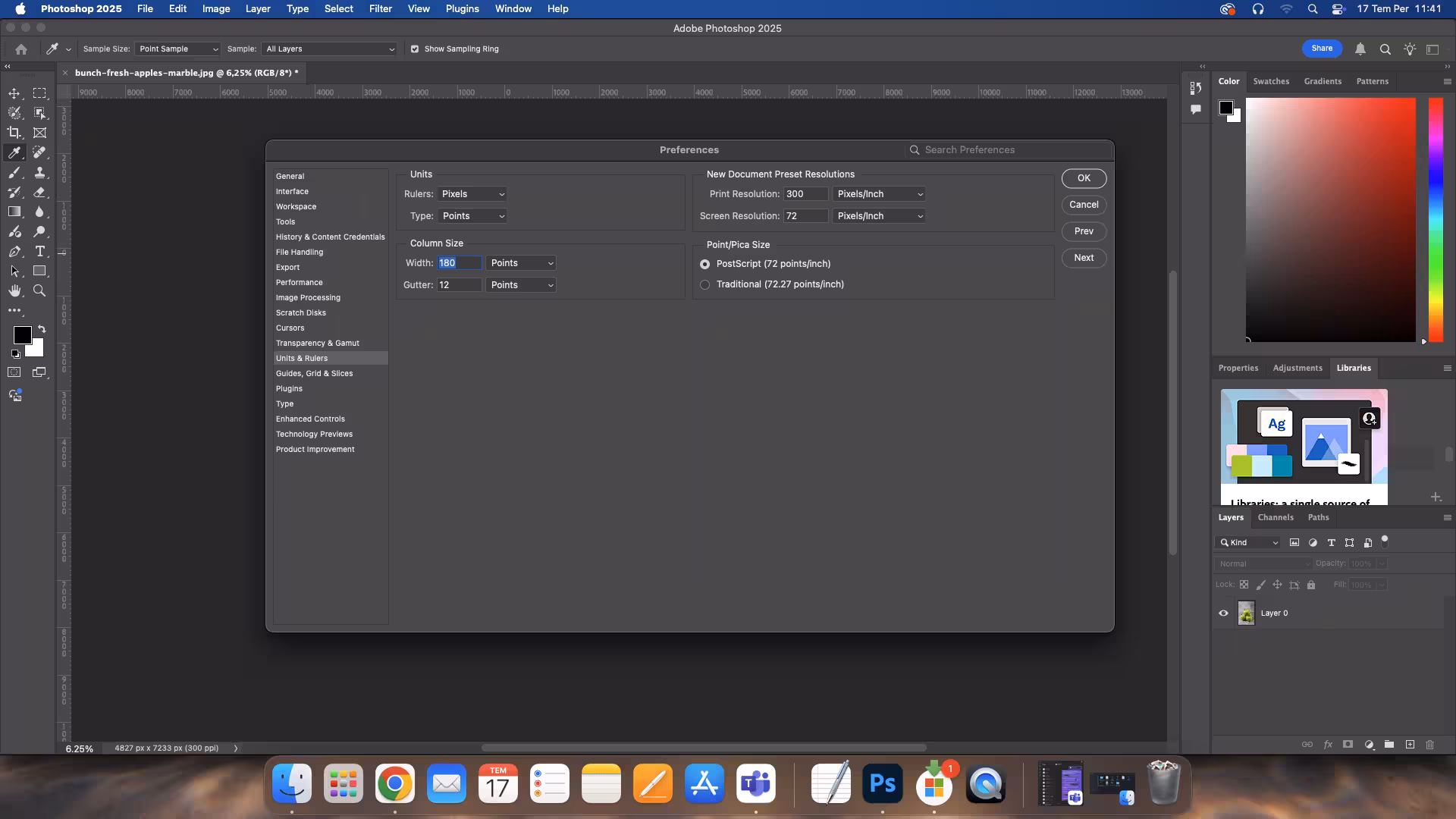
Task: Click the Share button
Action: pyautogui.click(x=1322, y=49)
